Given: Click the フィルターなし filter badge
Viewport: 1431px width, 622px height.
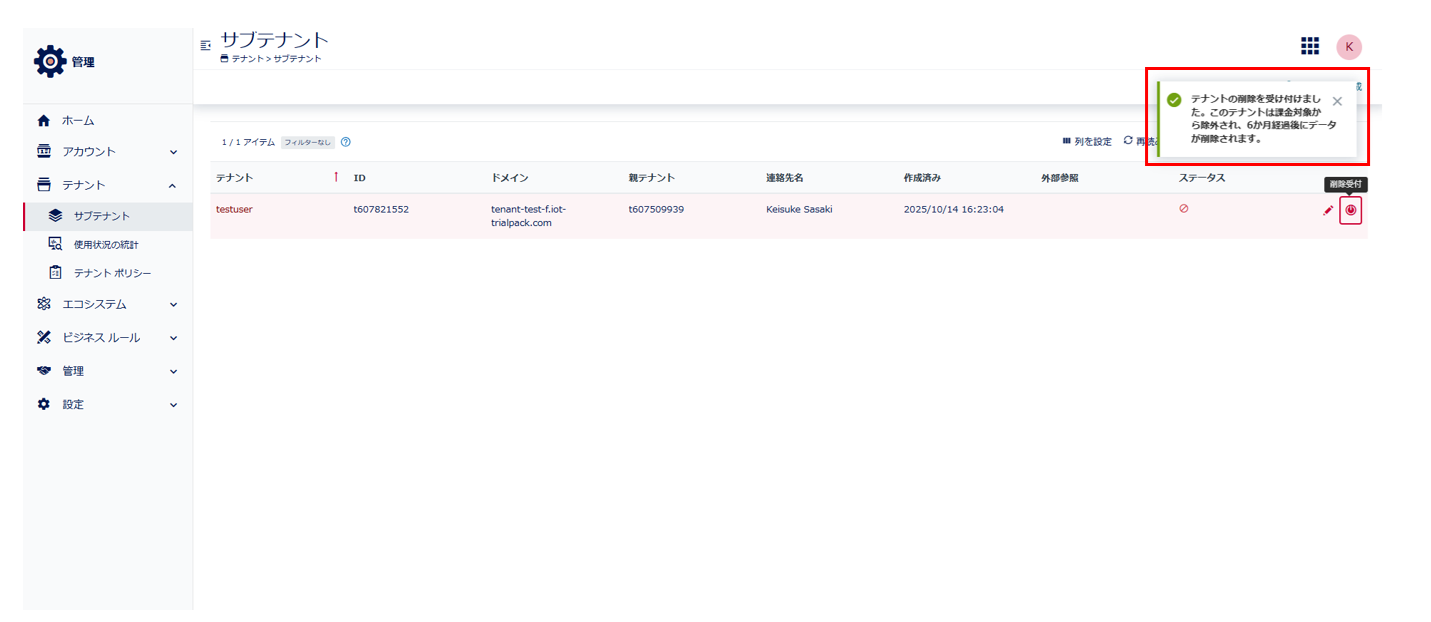Looking at the screenshot, I should [307, 142].
